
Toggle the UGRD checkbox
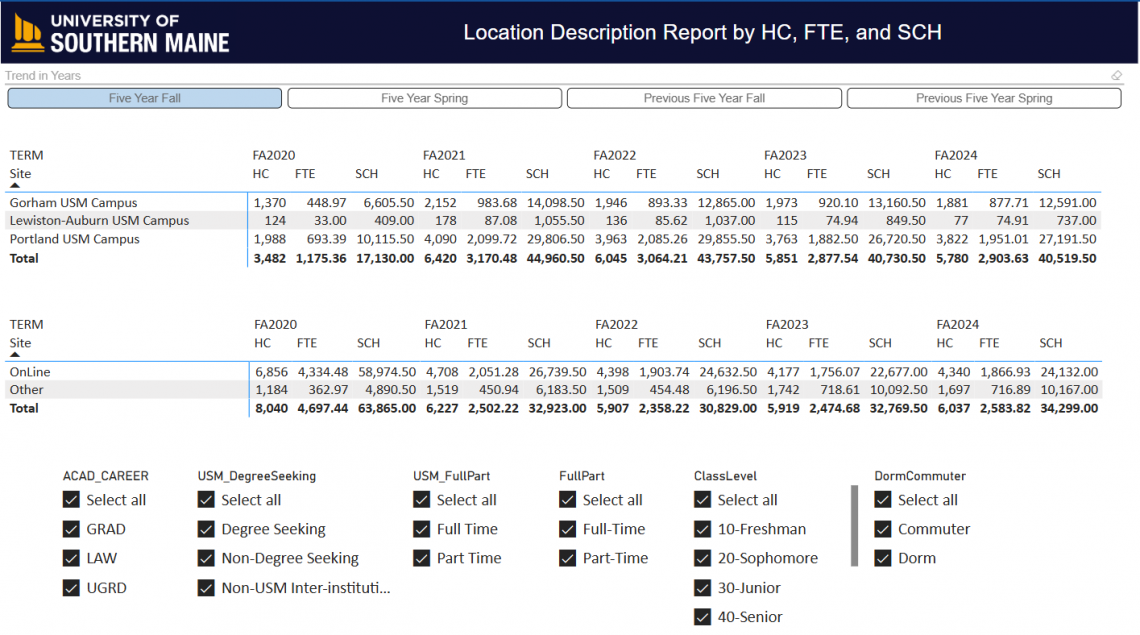pyautogui.click(x=71, y=588)
